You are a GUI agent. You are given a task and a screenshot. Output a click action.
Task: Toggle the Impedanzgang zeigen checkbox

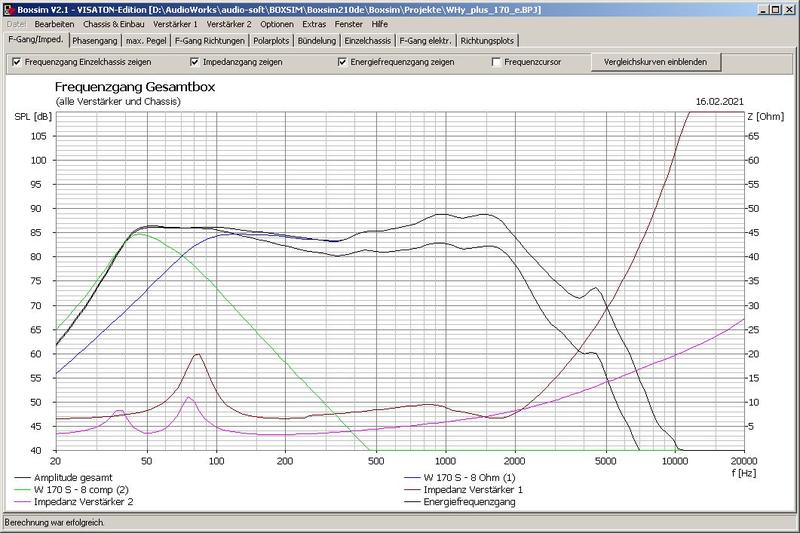coord(195,62)
